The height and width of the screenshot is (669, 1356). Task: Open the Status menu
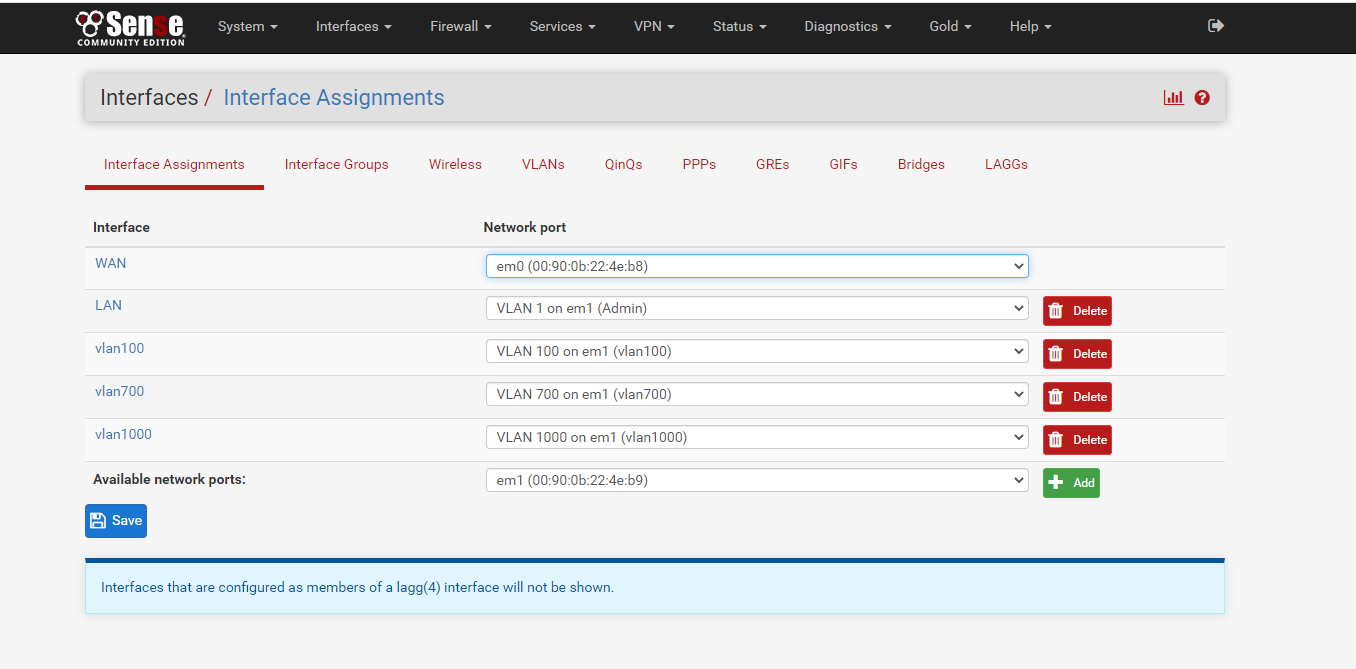(x=739, y=27)
